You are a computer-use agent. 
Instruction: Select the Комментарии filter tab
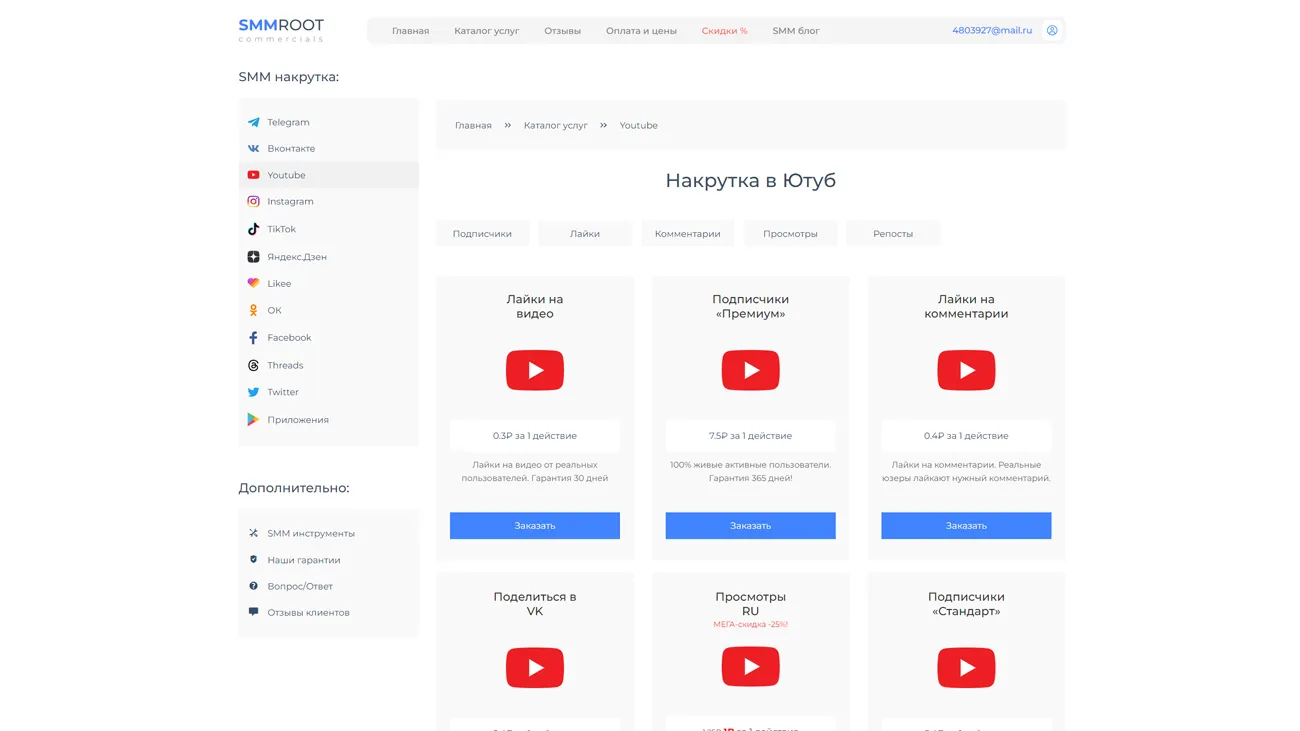[687, 234]
